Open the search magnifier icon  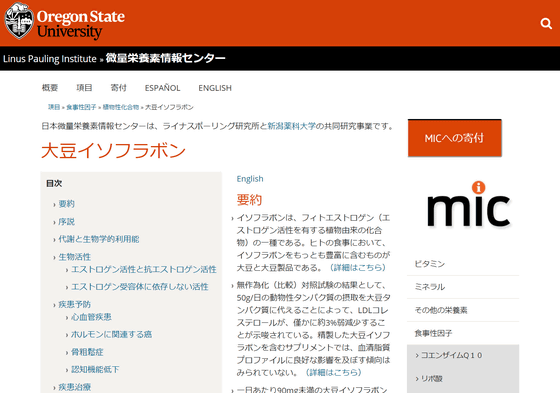point(546,24)
